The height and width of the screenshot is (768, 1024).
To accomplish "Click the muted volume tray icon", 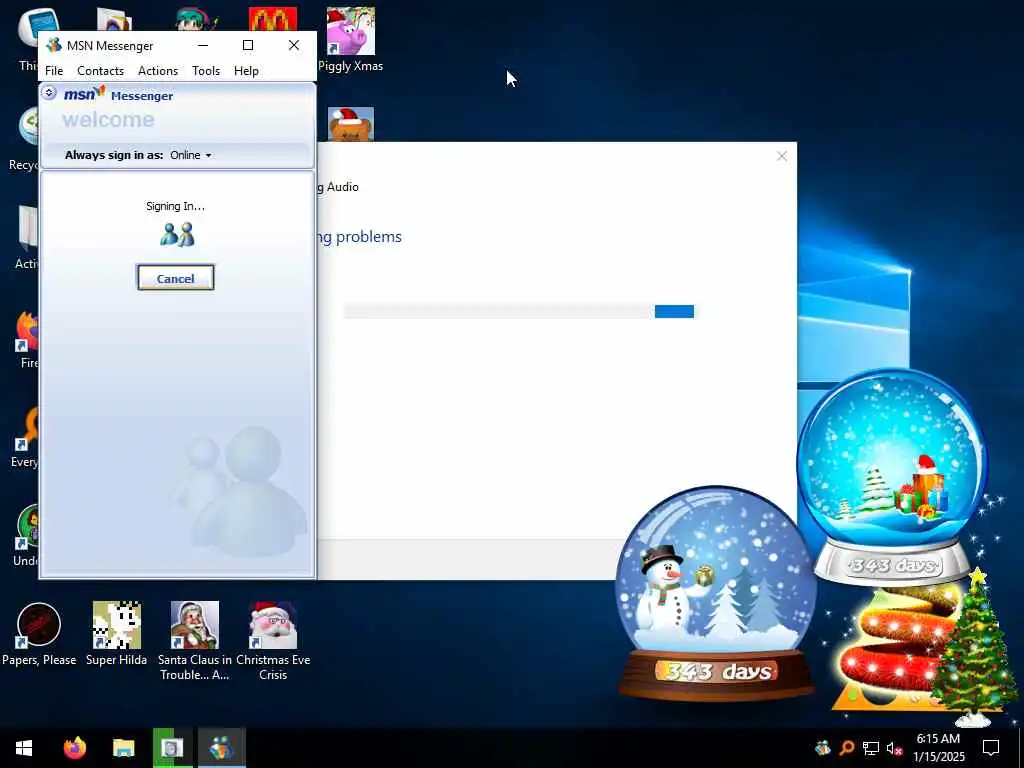I will click(x=894, y=748).
